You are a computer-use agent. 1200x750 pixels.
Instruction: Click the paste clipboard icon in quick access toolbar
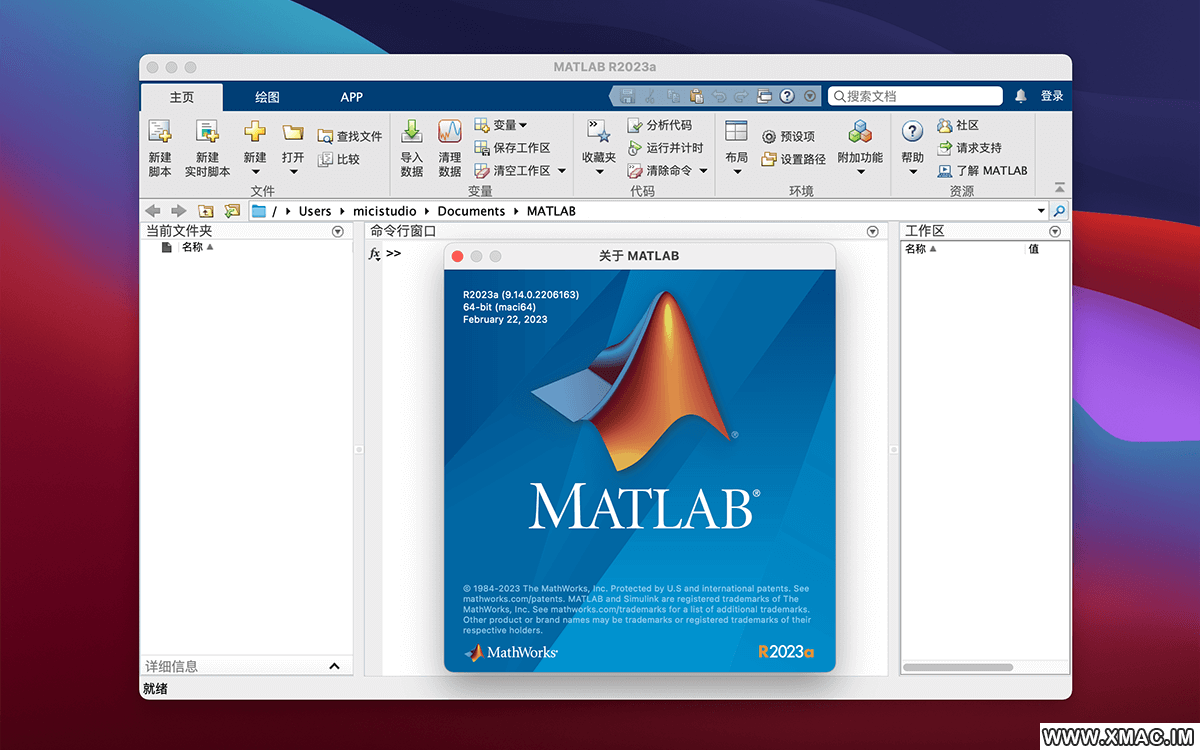[x=696, y=96]
